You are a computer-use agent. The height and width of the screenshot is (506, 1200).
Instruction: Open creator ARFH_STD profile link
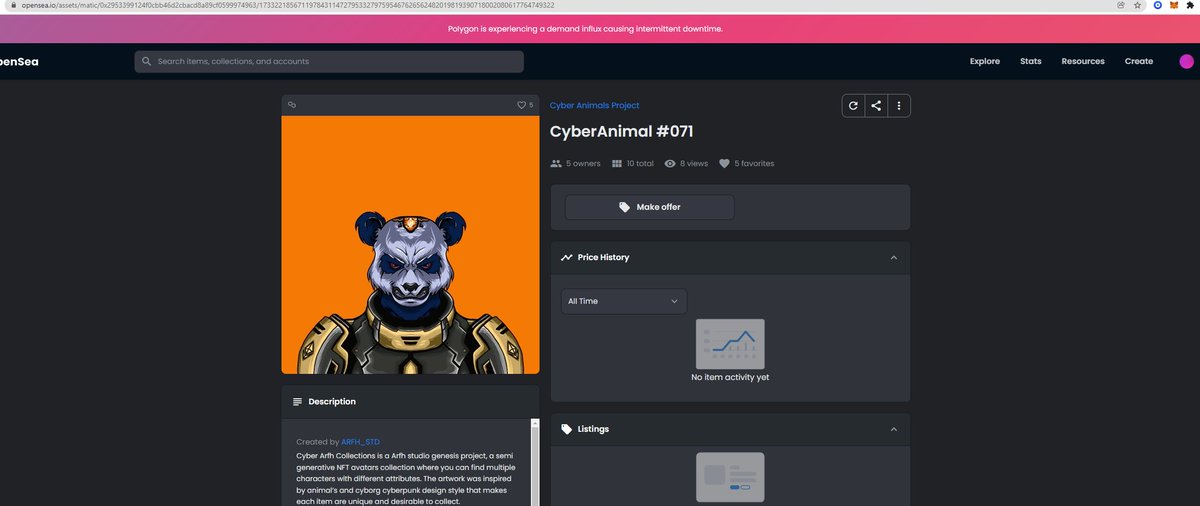coord(360,441)
